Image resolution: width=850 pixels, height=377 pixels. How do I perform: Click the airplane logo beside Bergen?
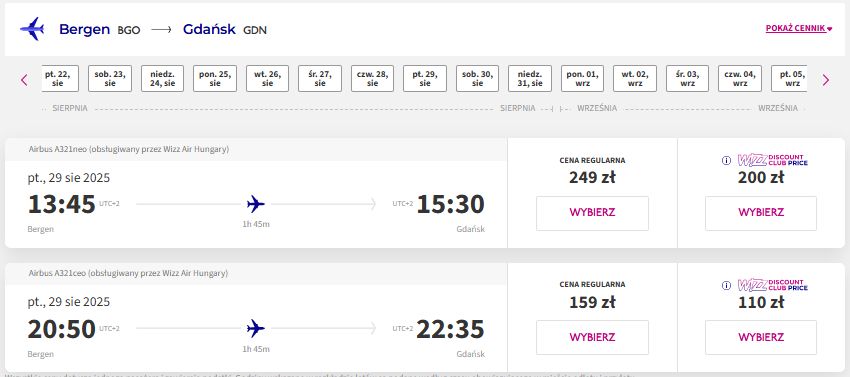coord(32,29)
